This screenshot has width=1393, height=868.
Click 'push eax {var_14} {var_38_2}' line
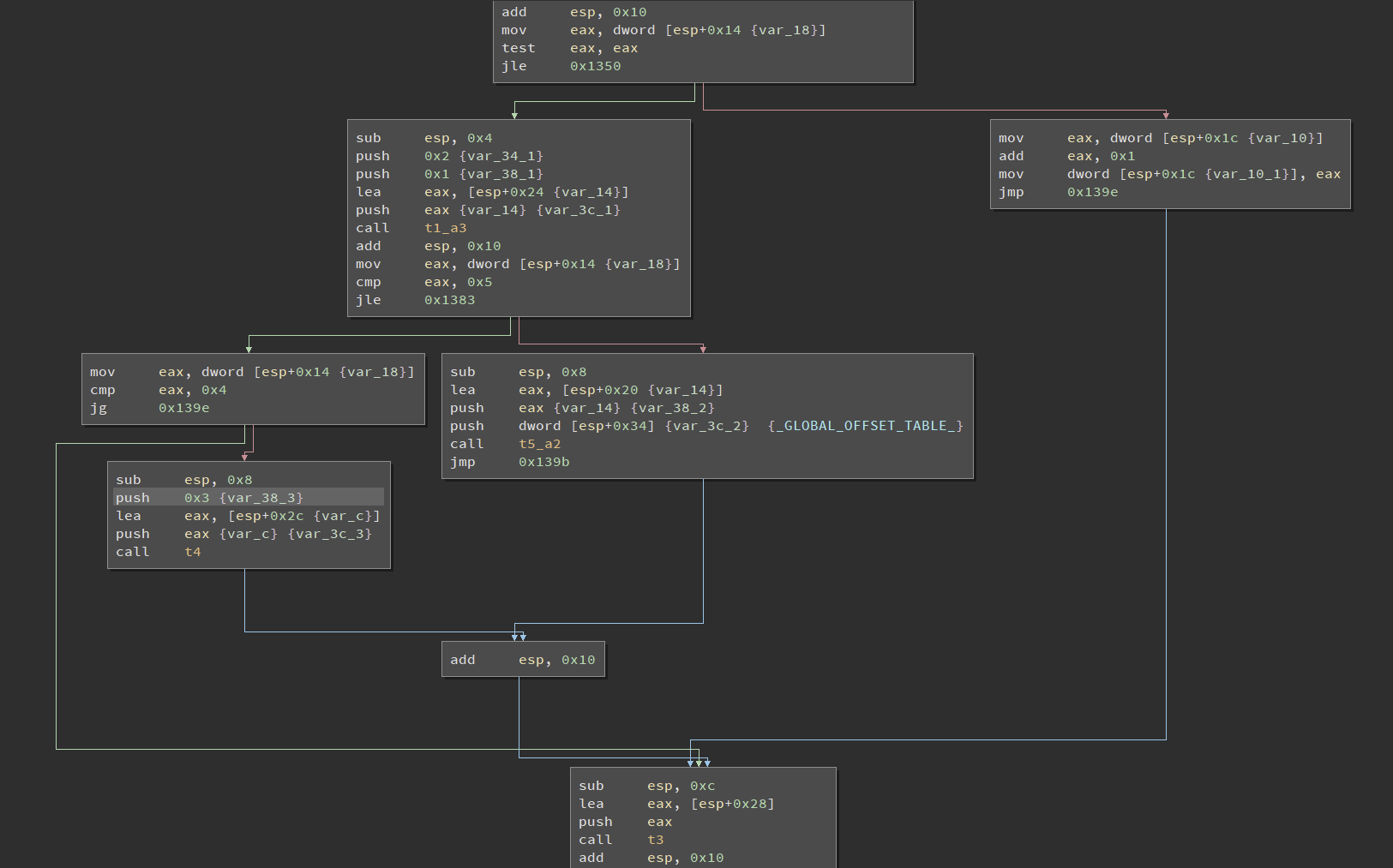click(583, 408)
